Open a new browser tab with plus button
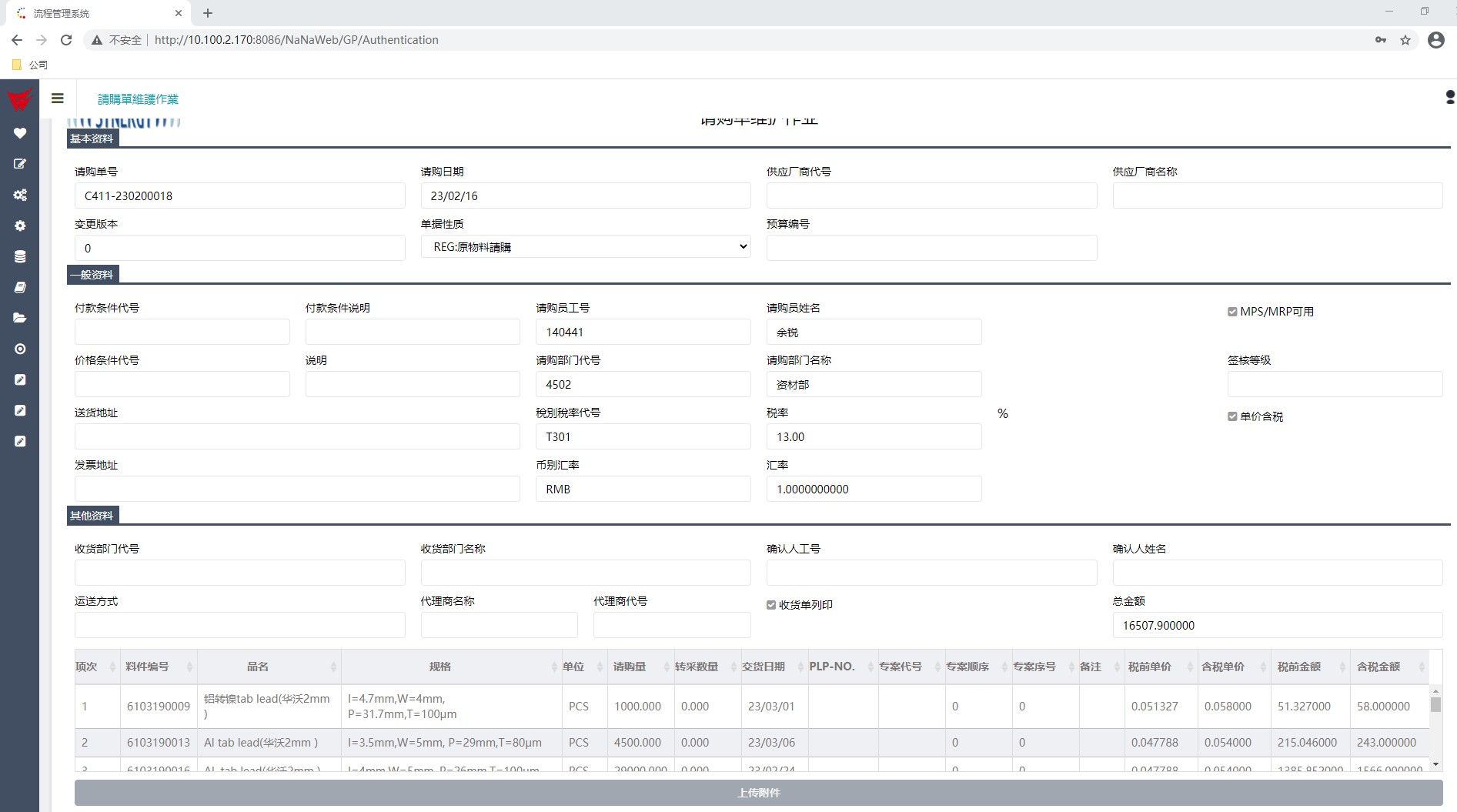Image resolution: width=1457 pixels, height=812 pixels. (x=208, y=13)
